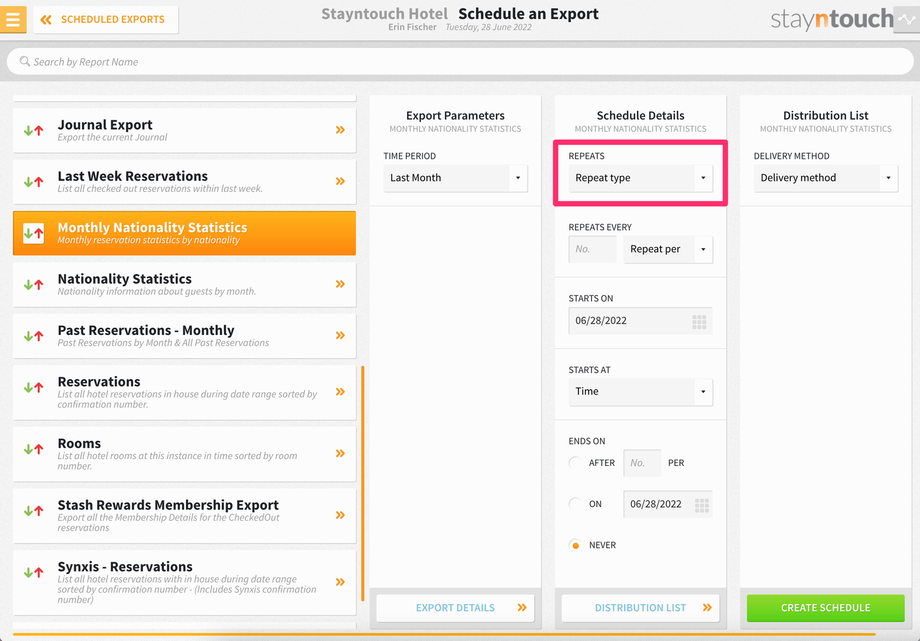Click Last Week Reservations arrows icon
920x641 pixels.
(33, 181)
